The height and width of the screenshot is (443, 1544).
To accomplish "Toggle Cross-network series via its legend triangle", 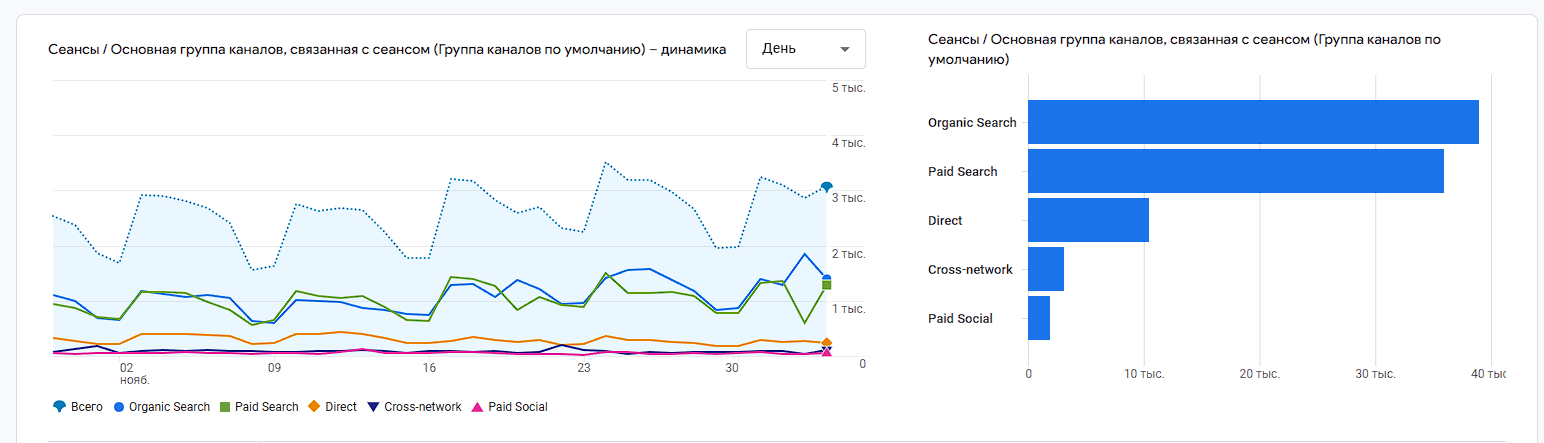I will 373,407.
